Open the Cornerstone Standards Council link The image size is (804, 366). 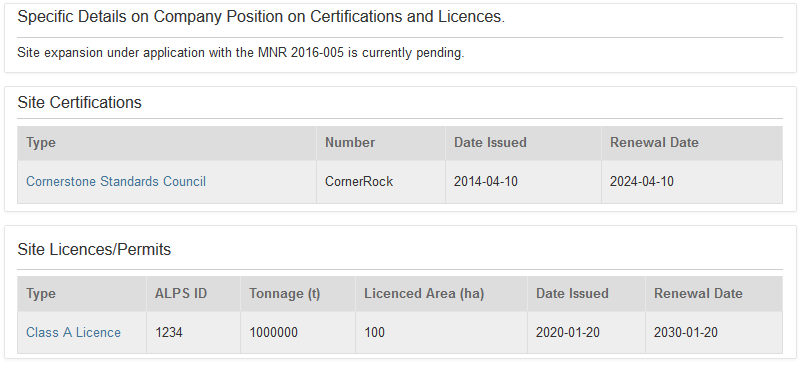coord(116,181)
